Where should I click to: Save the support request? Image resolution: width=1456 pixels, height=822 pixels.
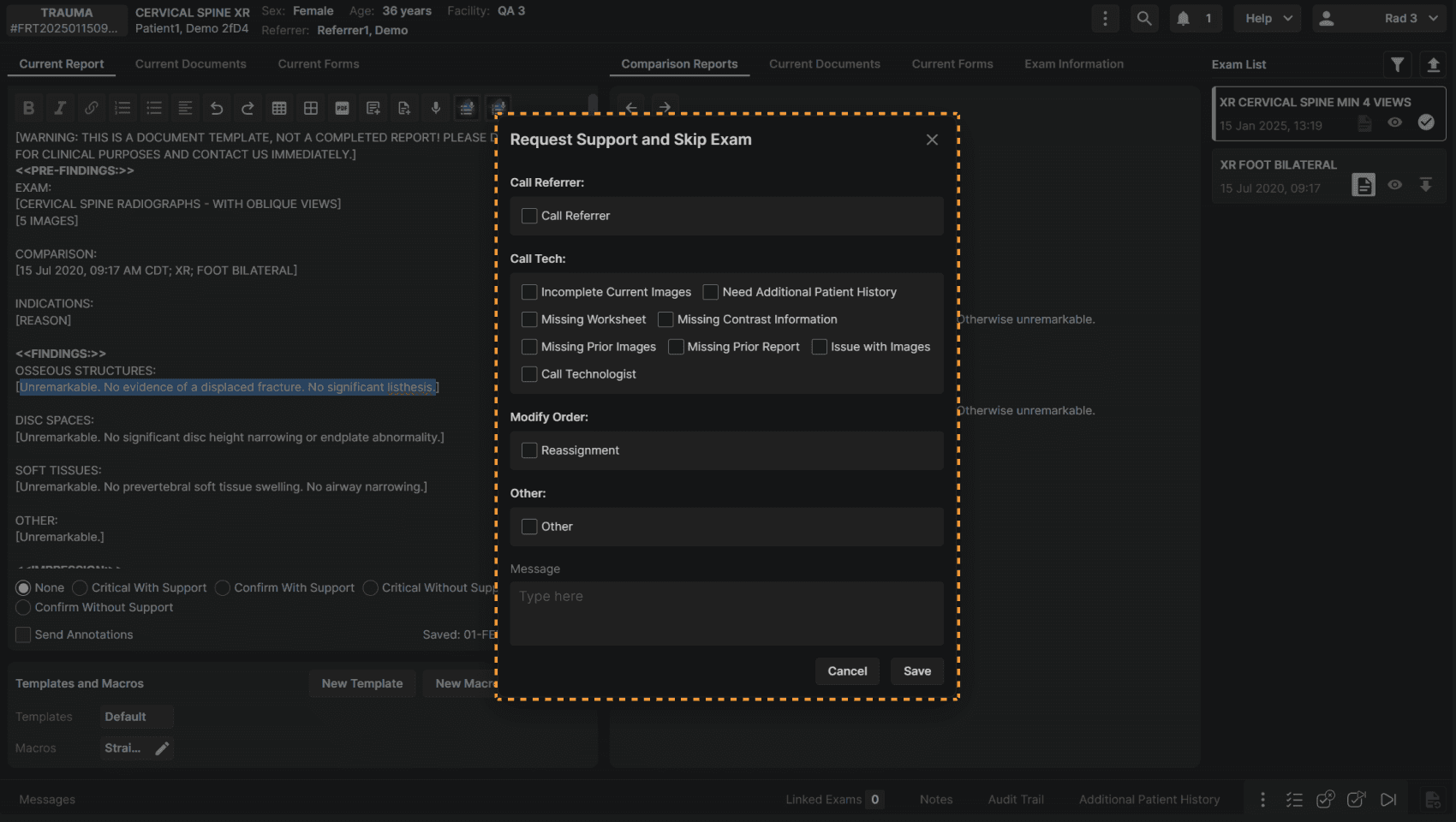click(x=916, y=671)
